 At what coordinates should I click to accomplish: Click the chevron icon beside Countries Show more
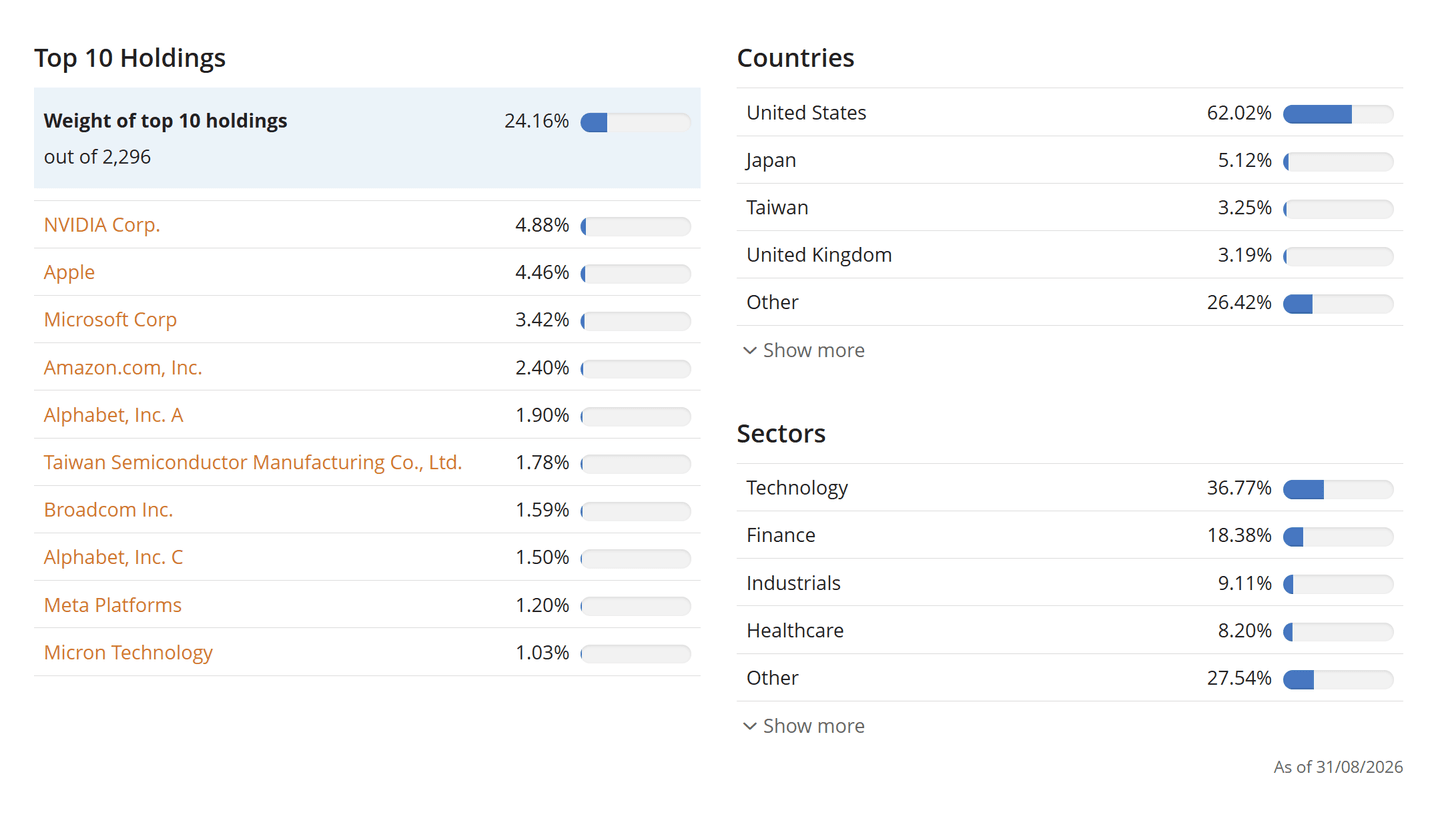click(750, 351)
